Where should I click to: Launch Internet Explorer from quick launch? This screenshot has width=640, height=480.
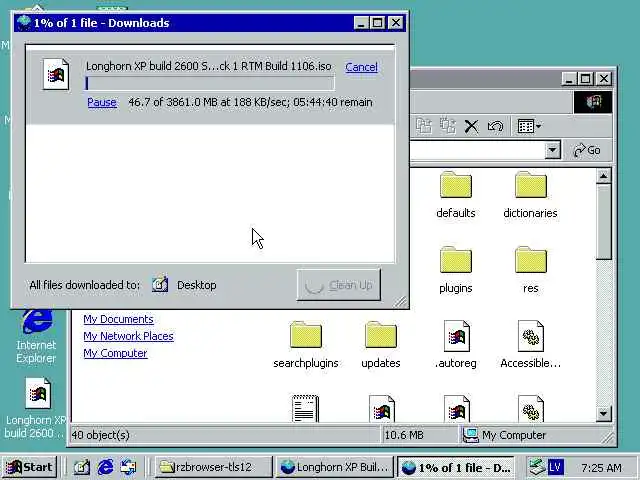pos(105,467)
